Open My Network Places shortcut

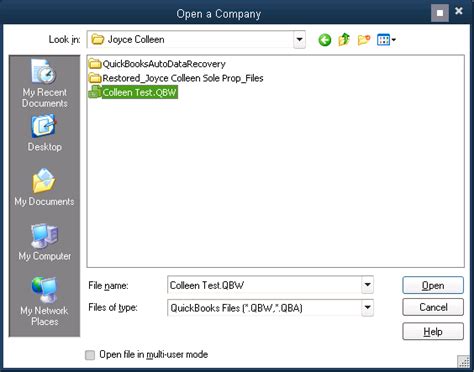coord(44,302)
